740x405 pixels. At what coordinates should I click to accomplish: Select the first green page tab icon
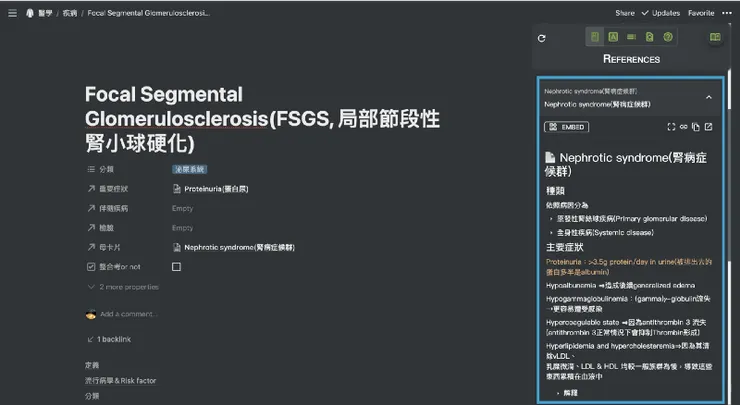pos(595,37)
